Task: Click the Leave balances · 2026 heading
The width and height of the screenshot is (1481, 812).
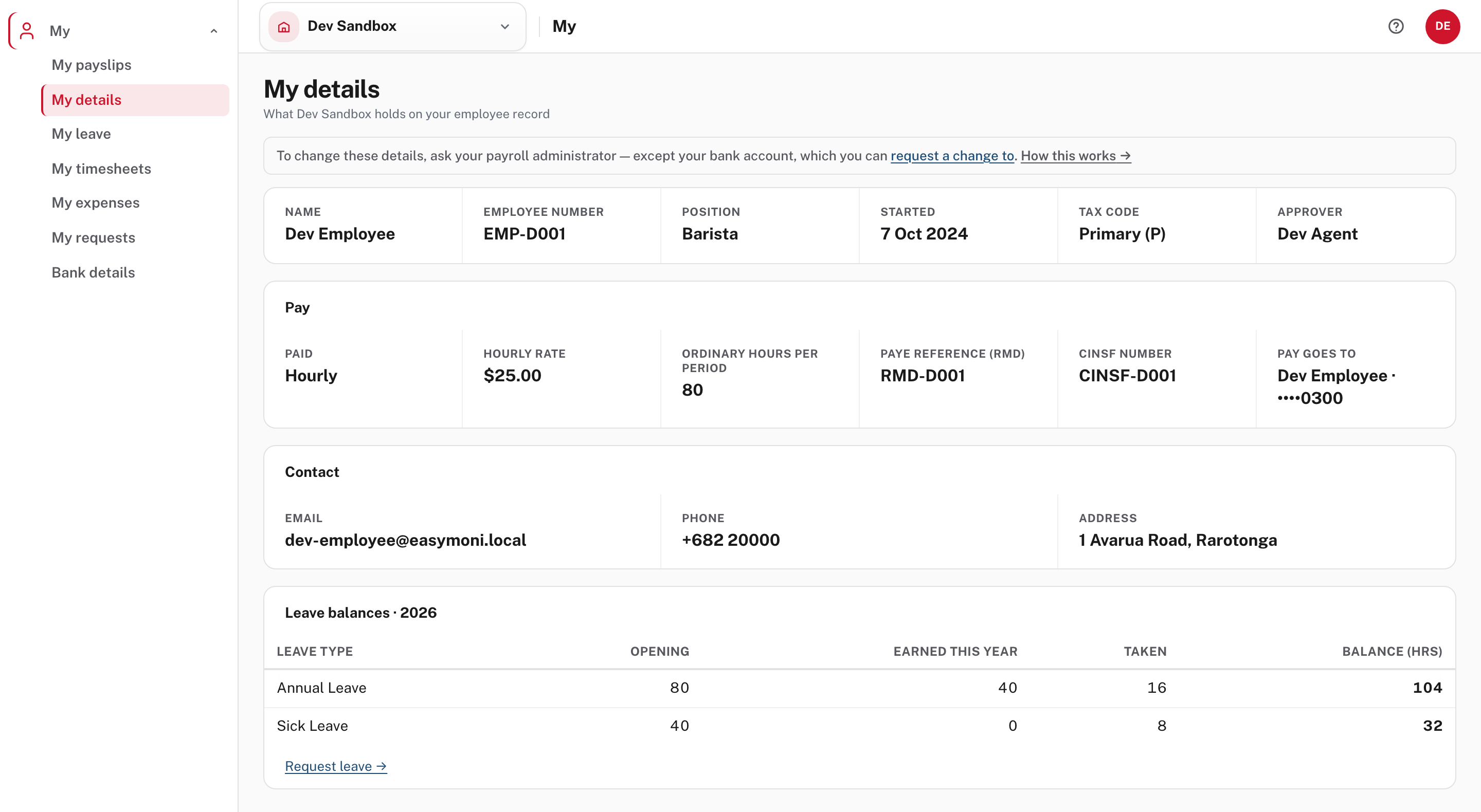Action: pyautogui.click(x=360, y=613)
